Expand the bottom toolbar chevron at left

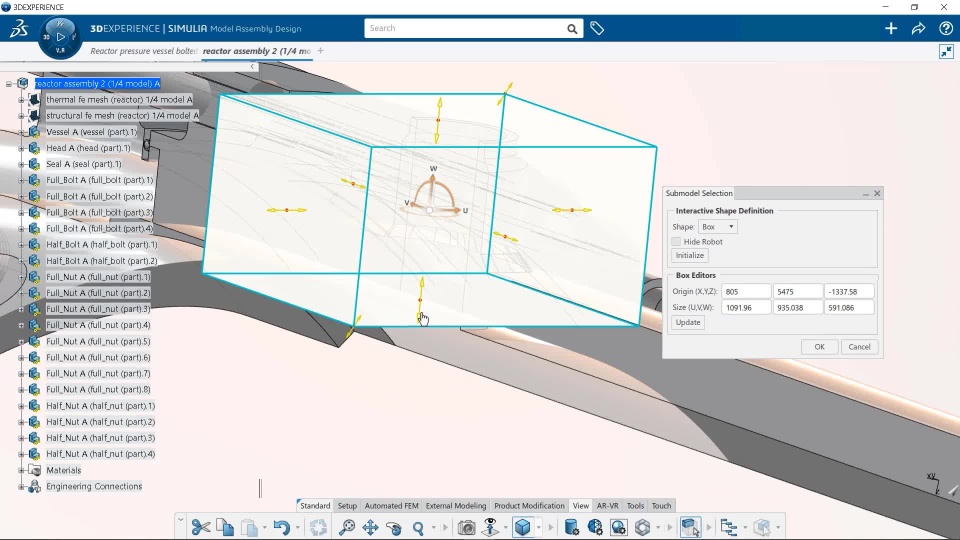click(181, 520)
